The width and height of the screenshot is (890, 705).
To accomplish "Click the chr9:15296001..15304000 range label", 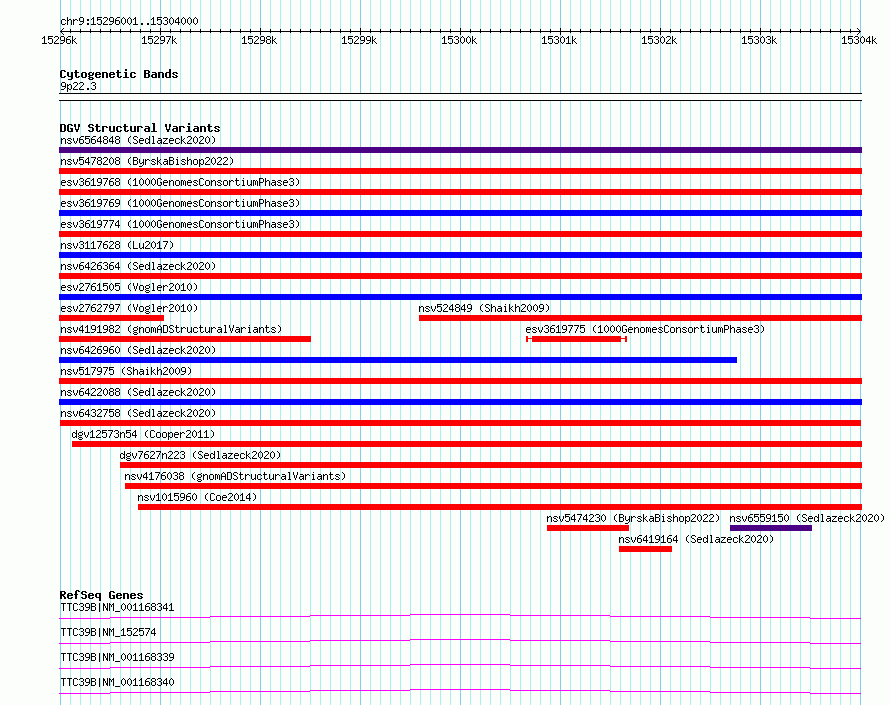I will 129,22.
